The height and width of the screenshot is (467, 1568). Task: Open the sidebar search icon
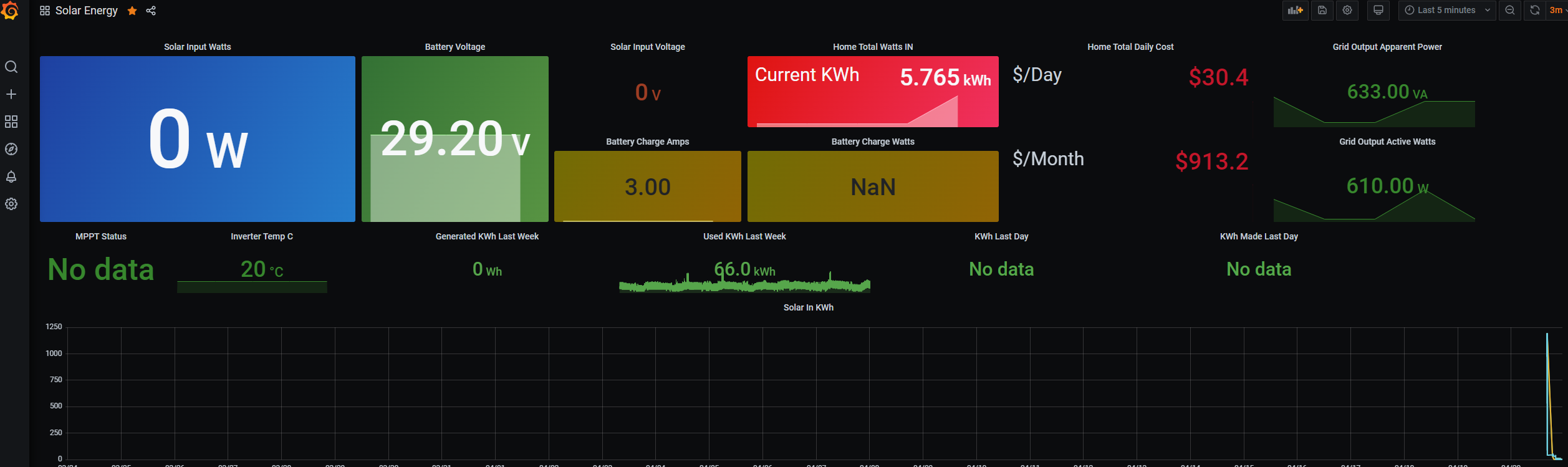(x=11, y=67)
